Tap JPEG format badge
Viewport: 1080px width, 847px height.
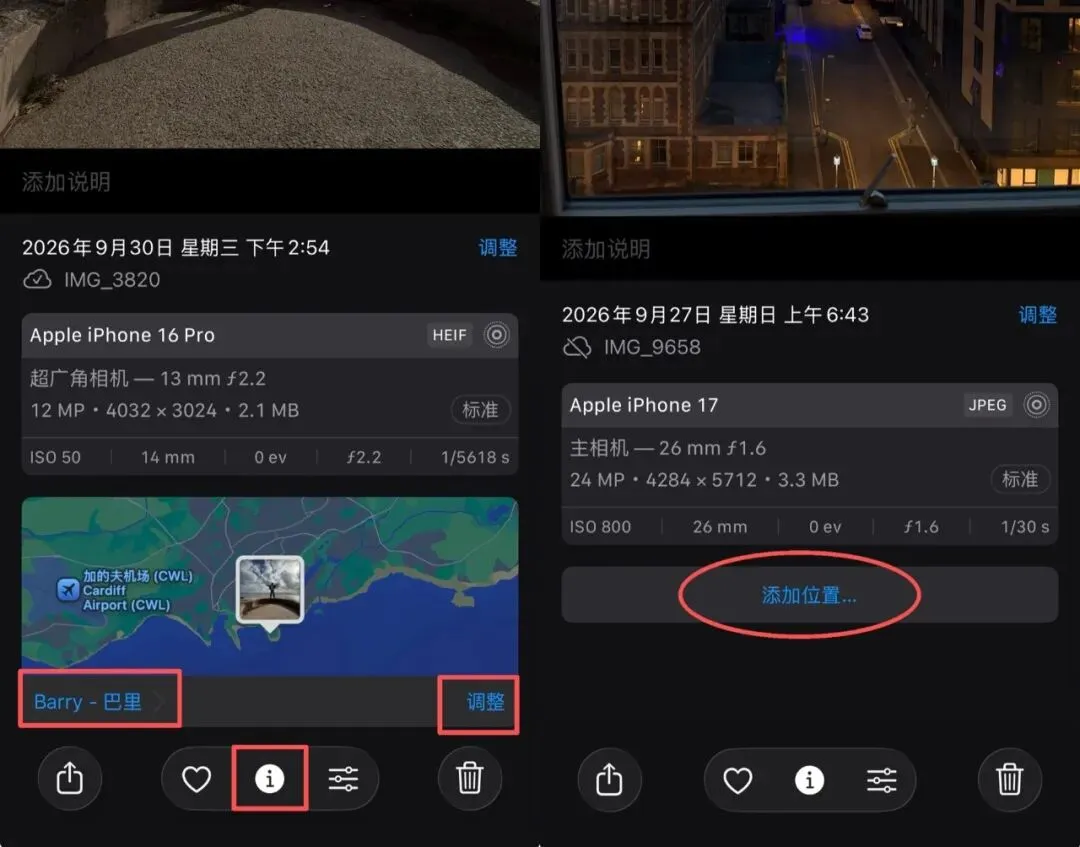click(x=988, y=405)
